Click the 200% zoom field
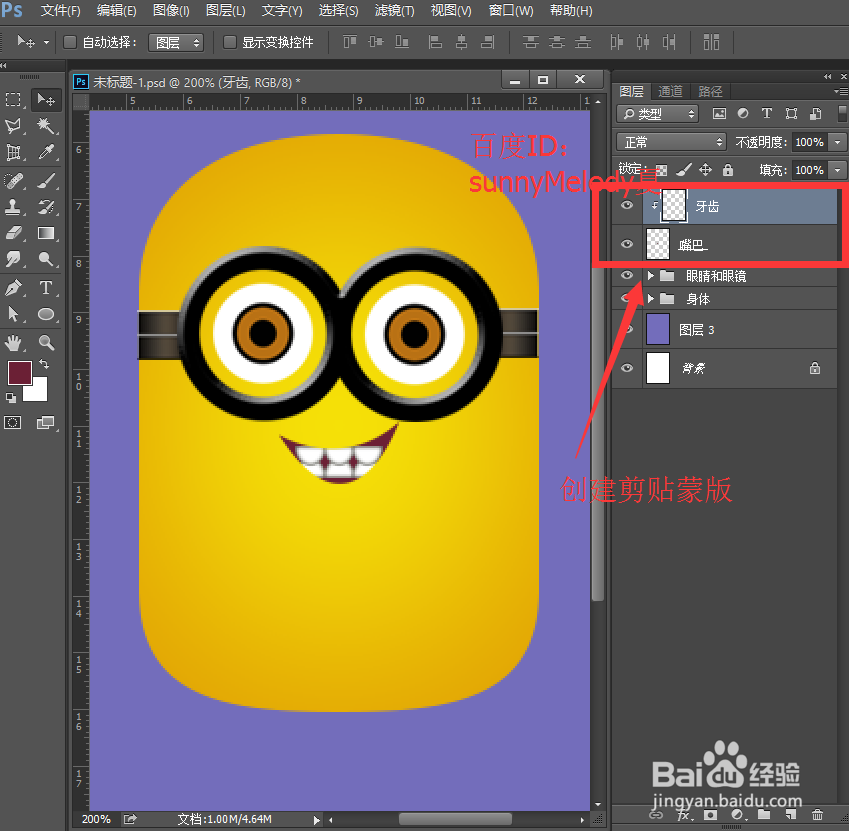Image resolution: width=849 pixels, height=831 pixels. point(96,819)
